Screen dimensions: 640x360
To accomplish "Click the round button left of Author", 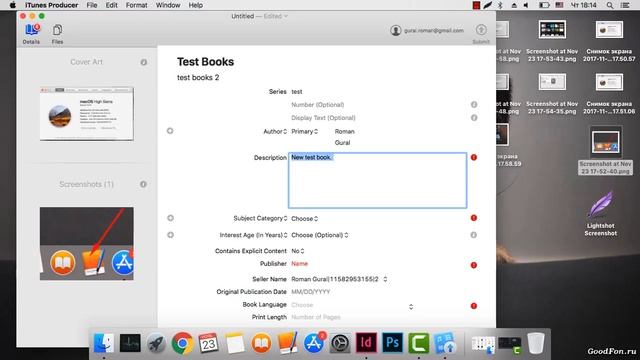I will pos(170,131).
